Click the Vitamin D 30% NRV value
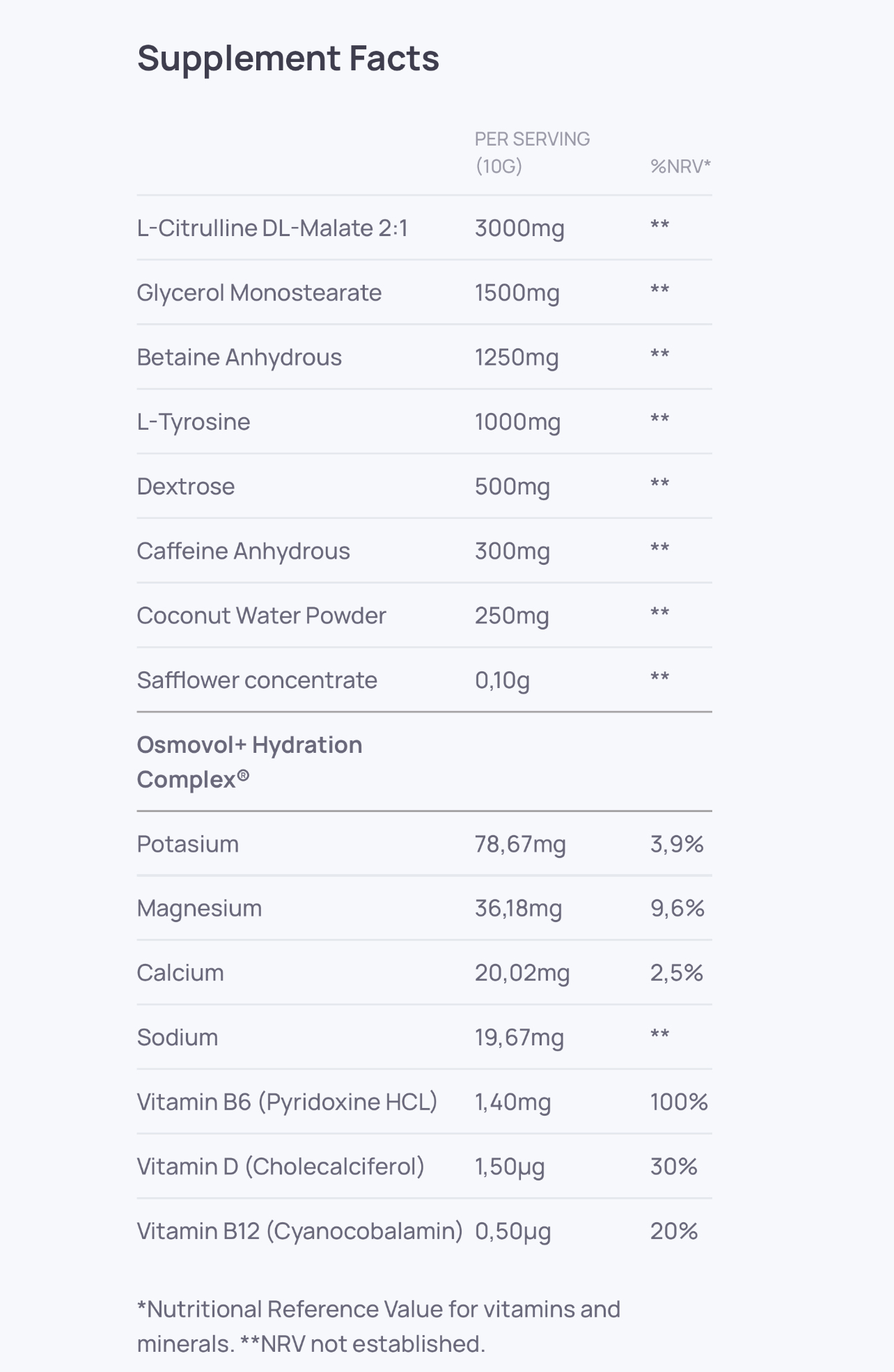Image resolution: width=894 pixels, height=1372 pixels. pyautogui.click(x=673, y=1167)
